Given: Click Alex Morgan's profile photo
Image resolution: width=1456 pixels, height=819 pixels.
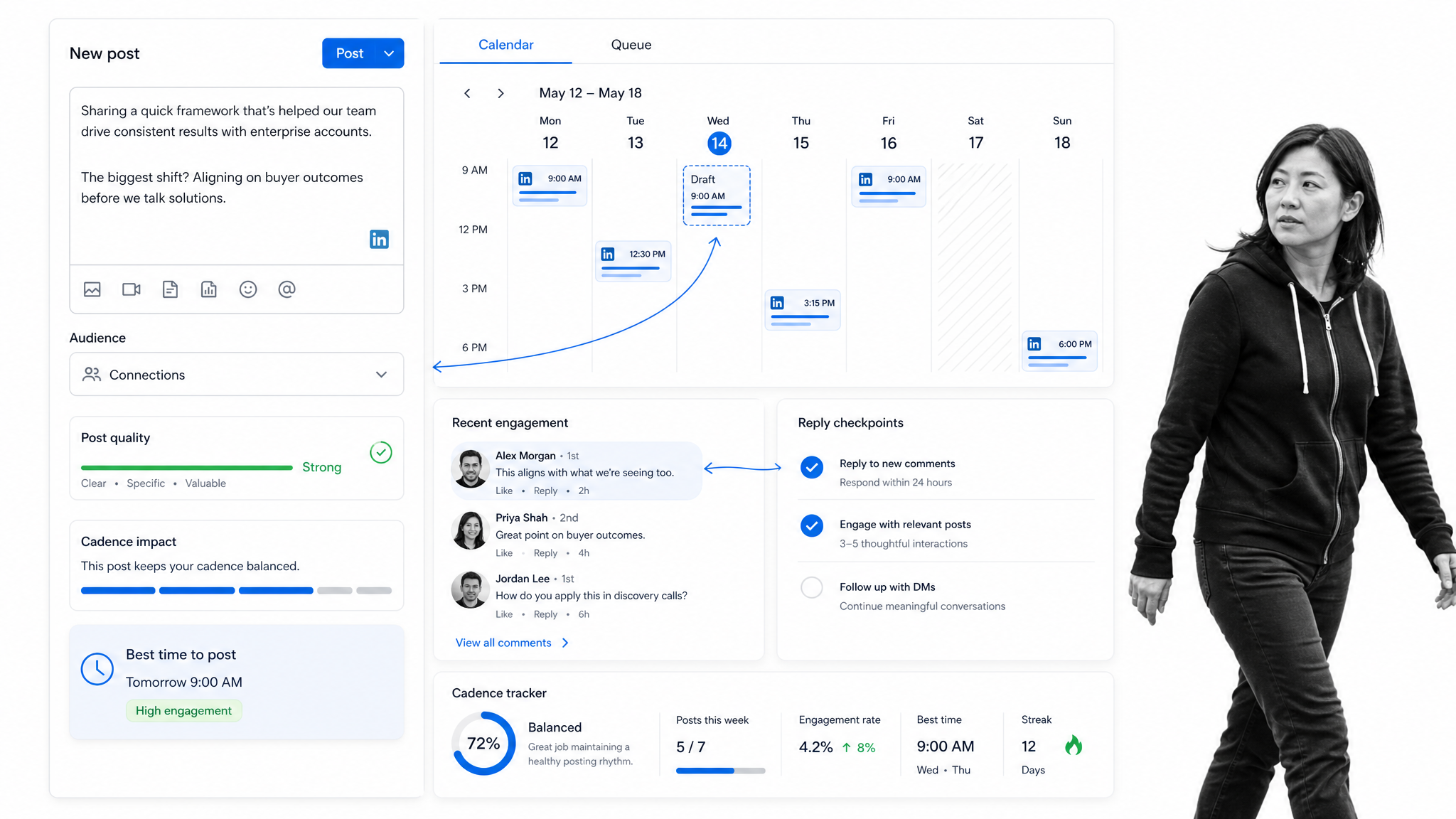Looking at the screenshot, I should click(470, 469).
